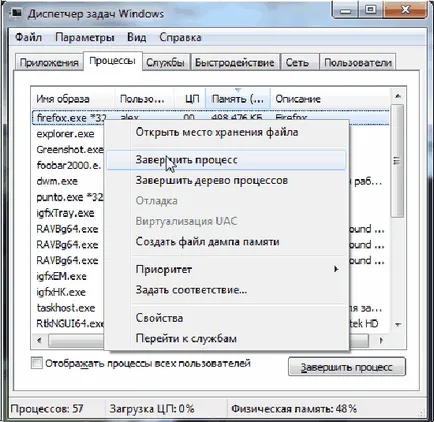The height and width of the screenshot is (422, 434).
Task: Click the horizontal scrollbar right arrow
Action: (381, 340)
